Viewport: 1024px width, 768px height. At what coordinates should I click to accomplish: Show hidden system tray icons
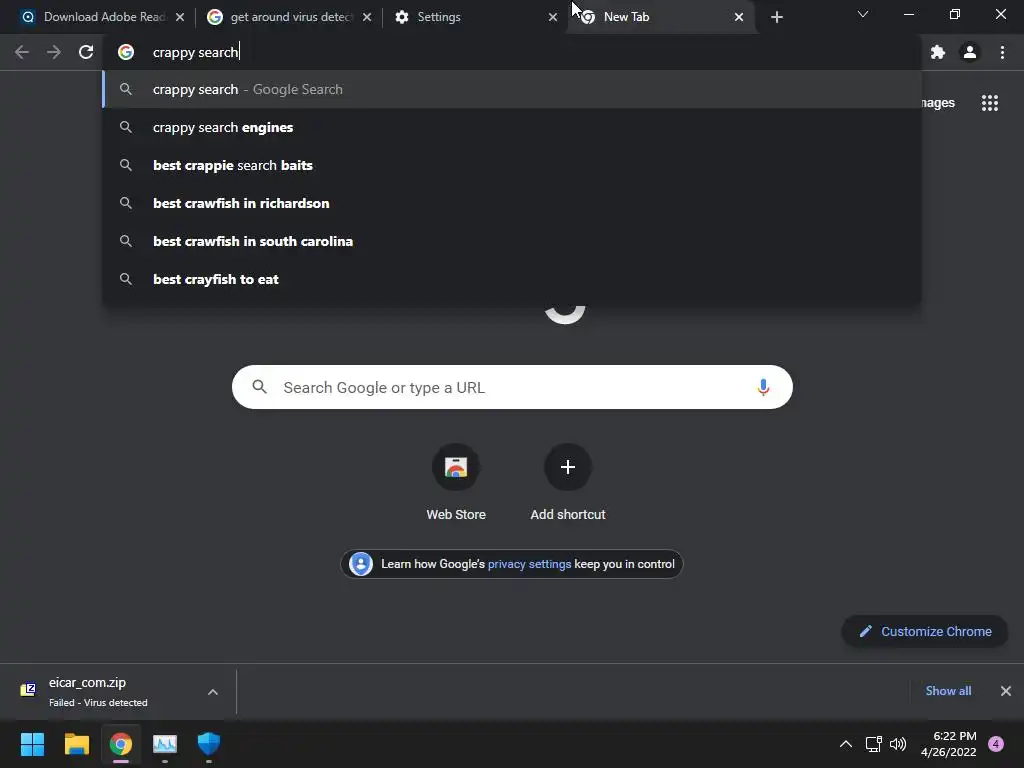click(x=846, y=744)
